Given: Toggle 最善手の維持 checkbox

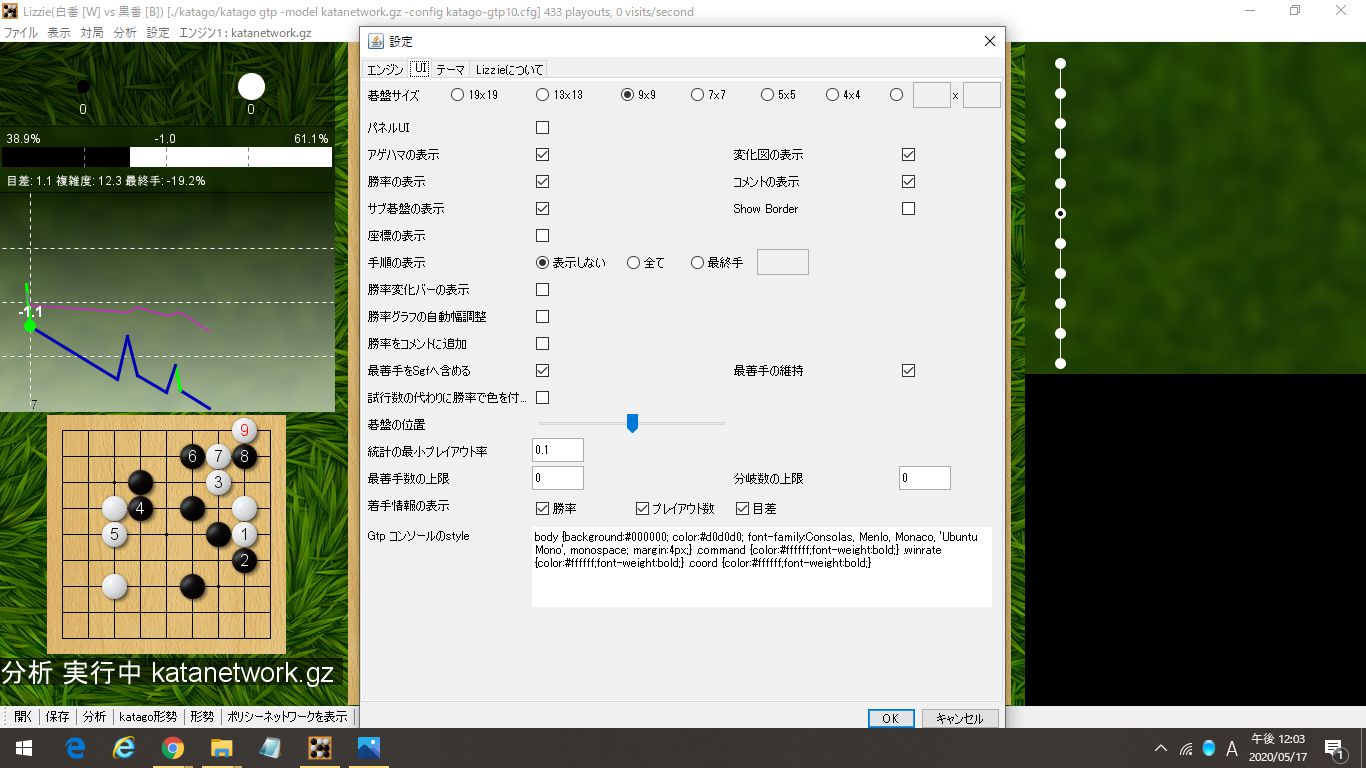Looking at the screenshot, I should click(x=908, y=371).
